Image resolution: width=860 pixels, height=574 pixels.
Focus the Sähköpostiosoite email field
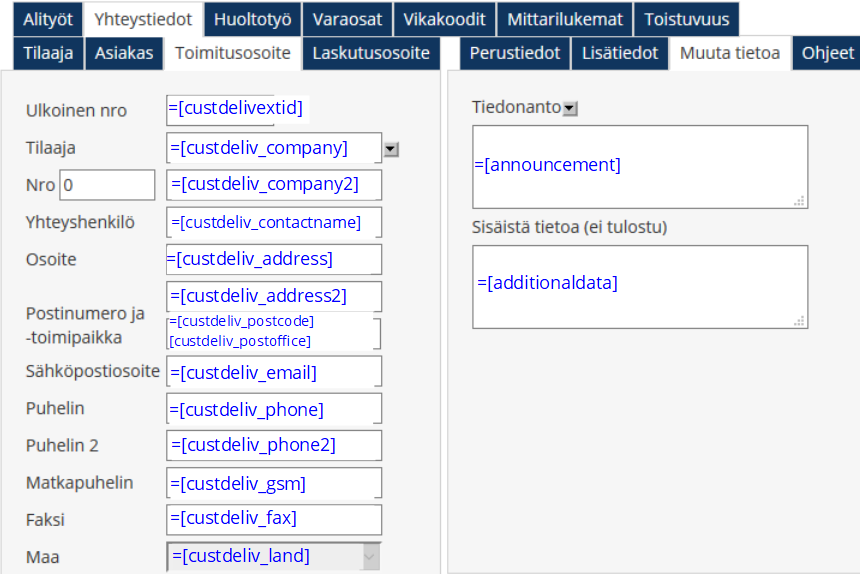[273, 372]
